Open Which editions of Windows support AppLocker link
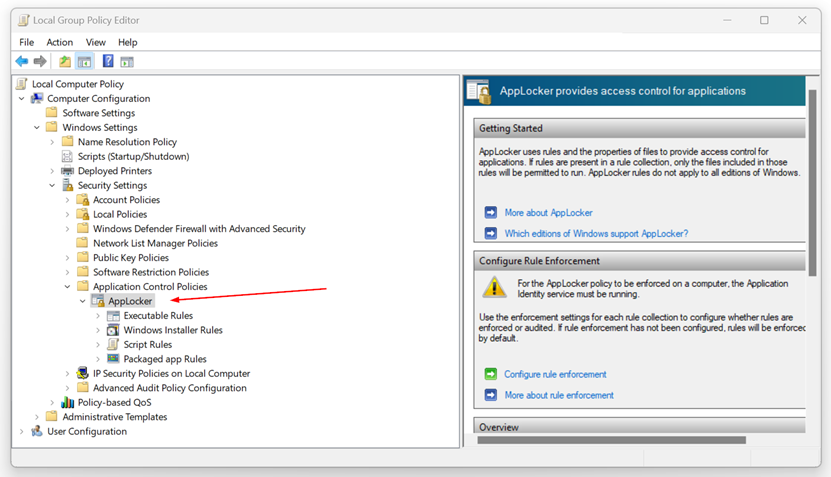The image size is (831, 477). [x=596, y=233]
